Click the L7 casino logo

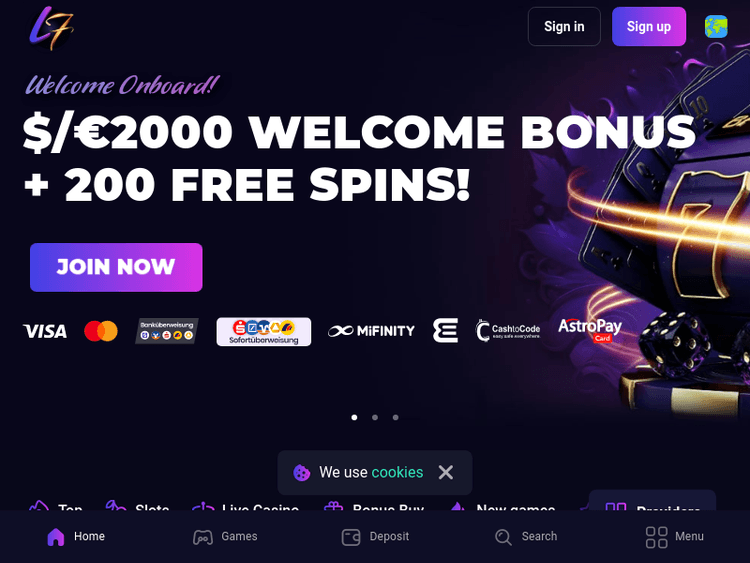point(51,28)
